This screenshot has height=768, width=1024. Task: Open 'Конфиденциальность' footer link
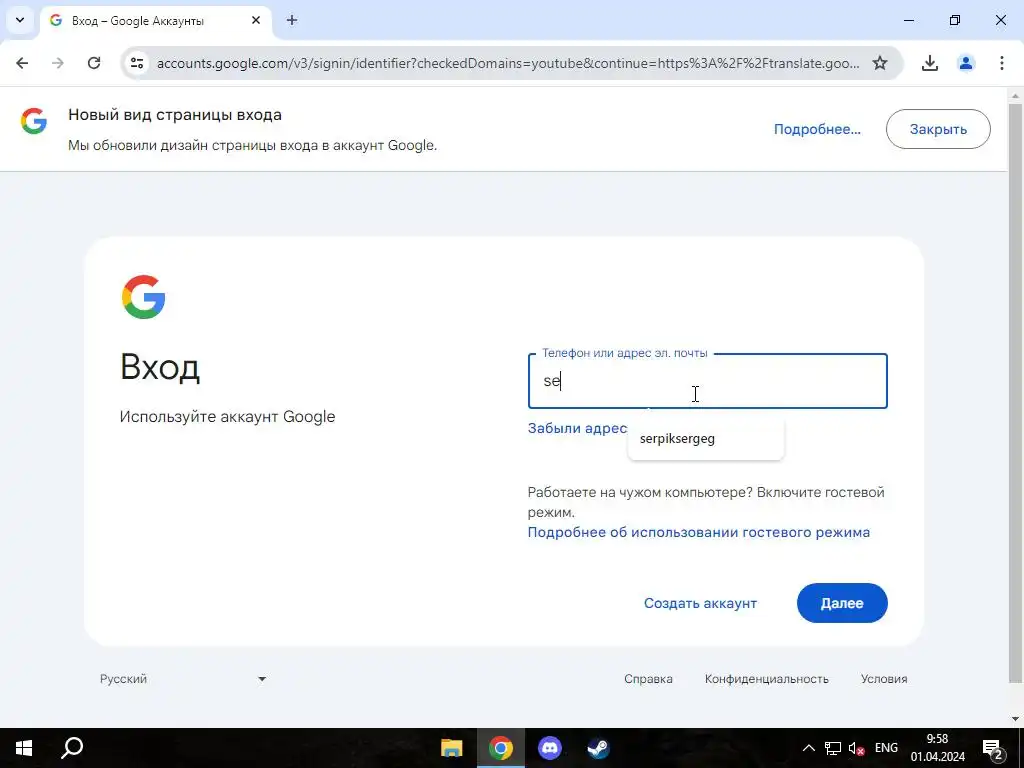(x=766, y=679)
